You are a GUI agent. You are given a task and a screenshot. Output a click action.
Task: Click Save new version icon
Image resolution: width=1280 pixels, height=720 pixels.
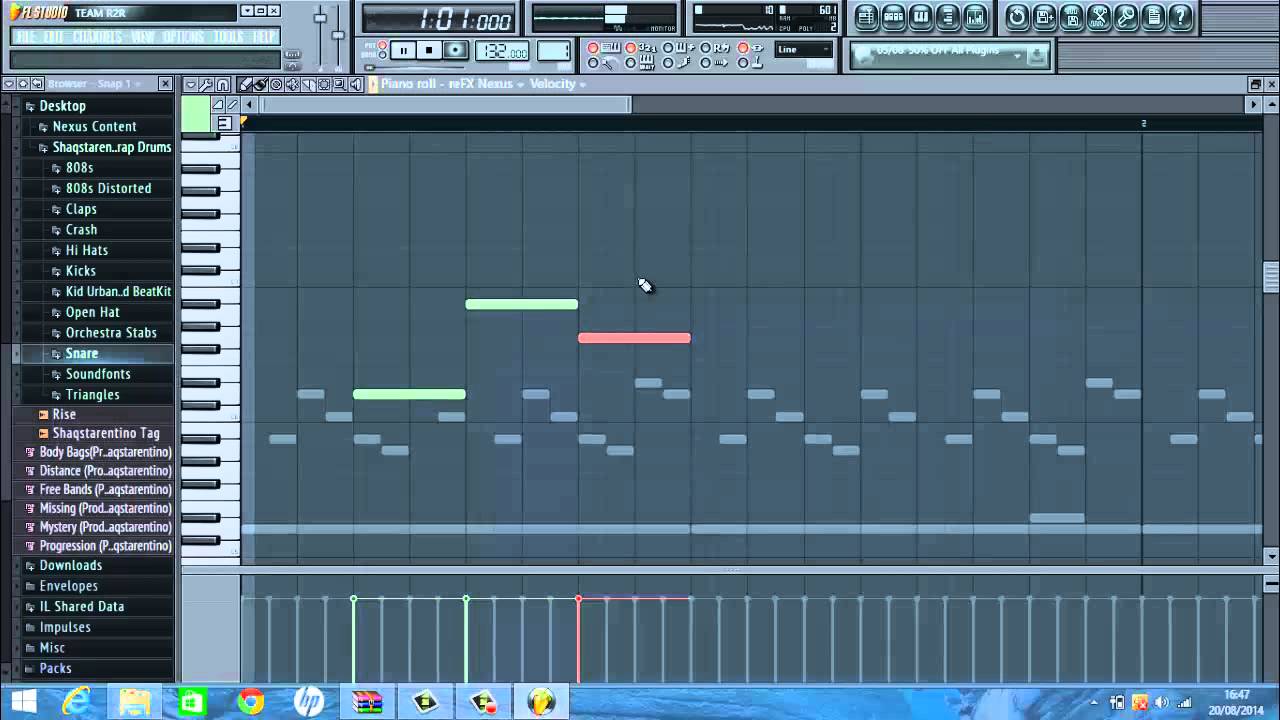(1044, 16)
